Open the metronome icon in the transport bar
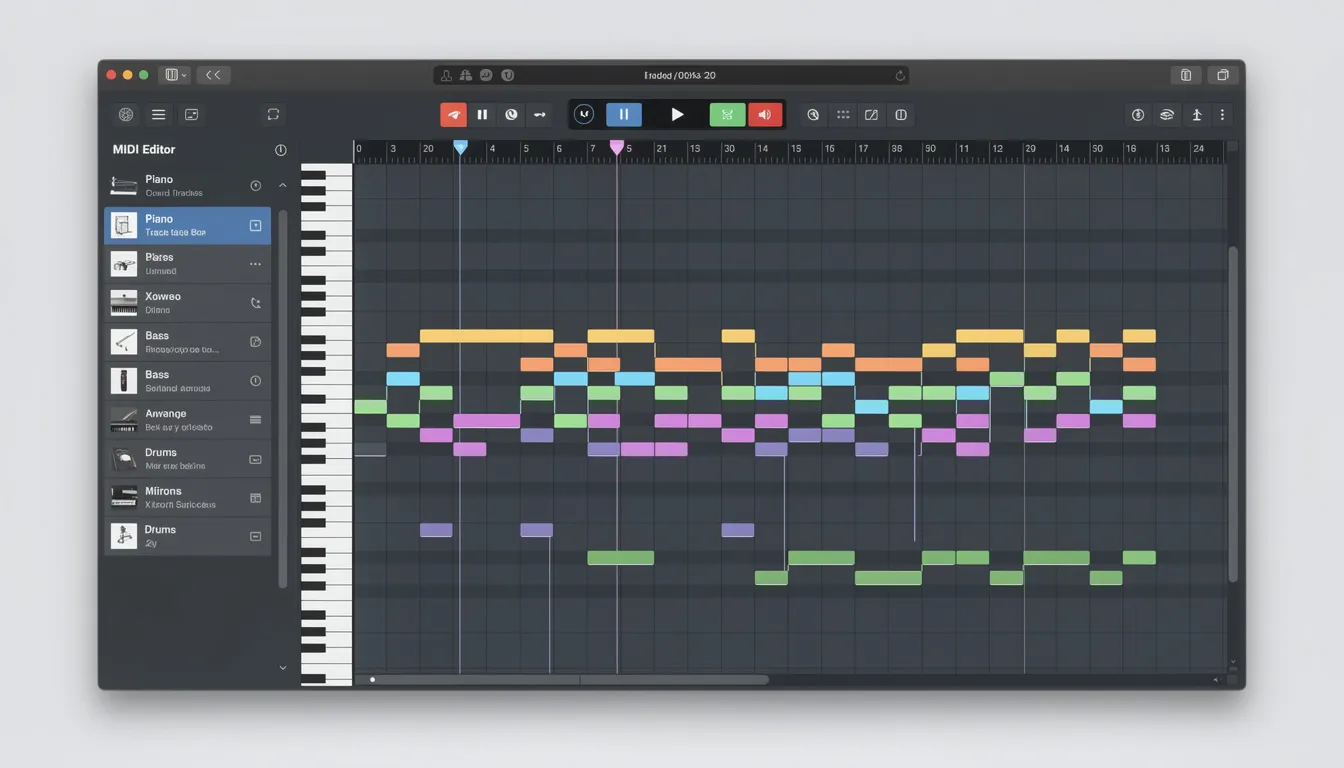This screenshot has width=1344, height=768. [511, 114]
